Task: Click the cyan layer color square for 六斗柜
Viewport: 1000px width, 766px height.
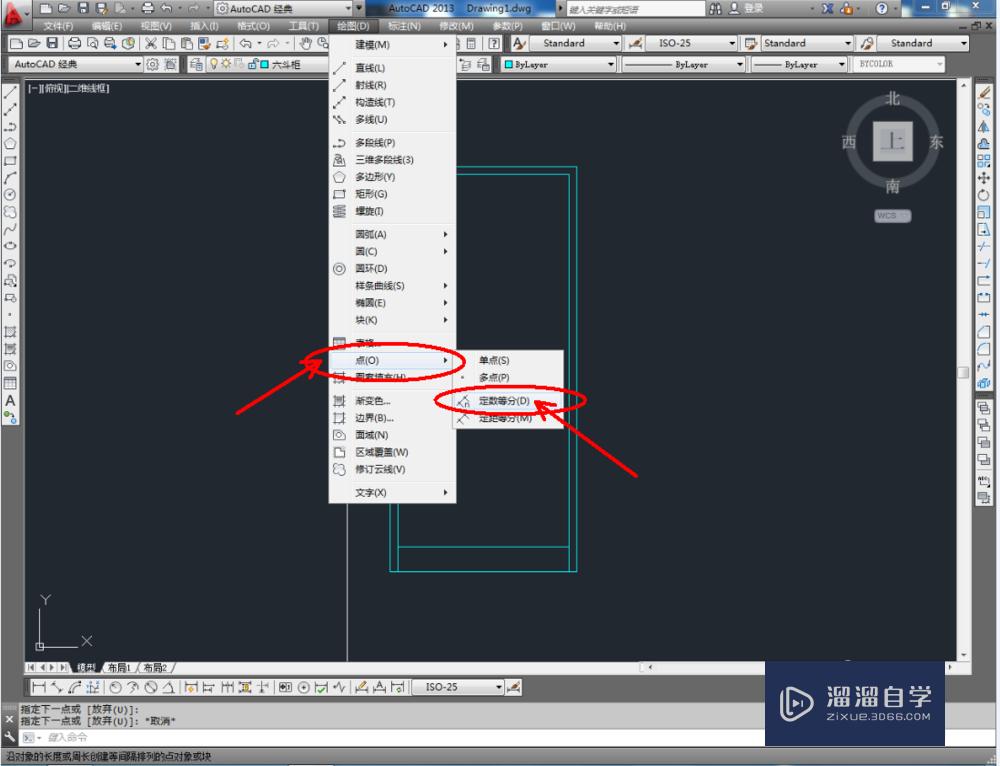Action: coord(264,64)
